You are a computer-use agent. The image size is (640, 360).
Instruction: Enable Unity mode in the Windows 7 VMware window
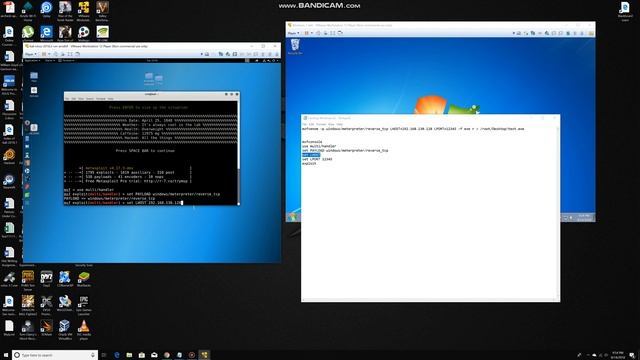coord(340,33)
